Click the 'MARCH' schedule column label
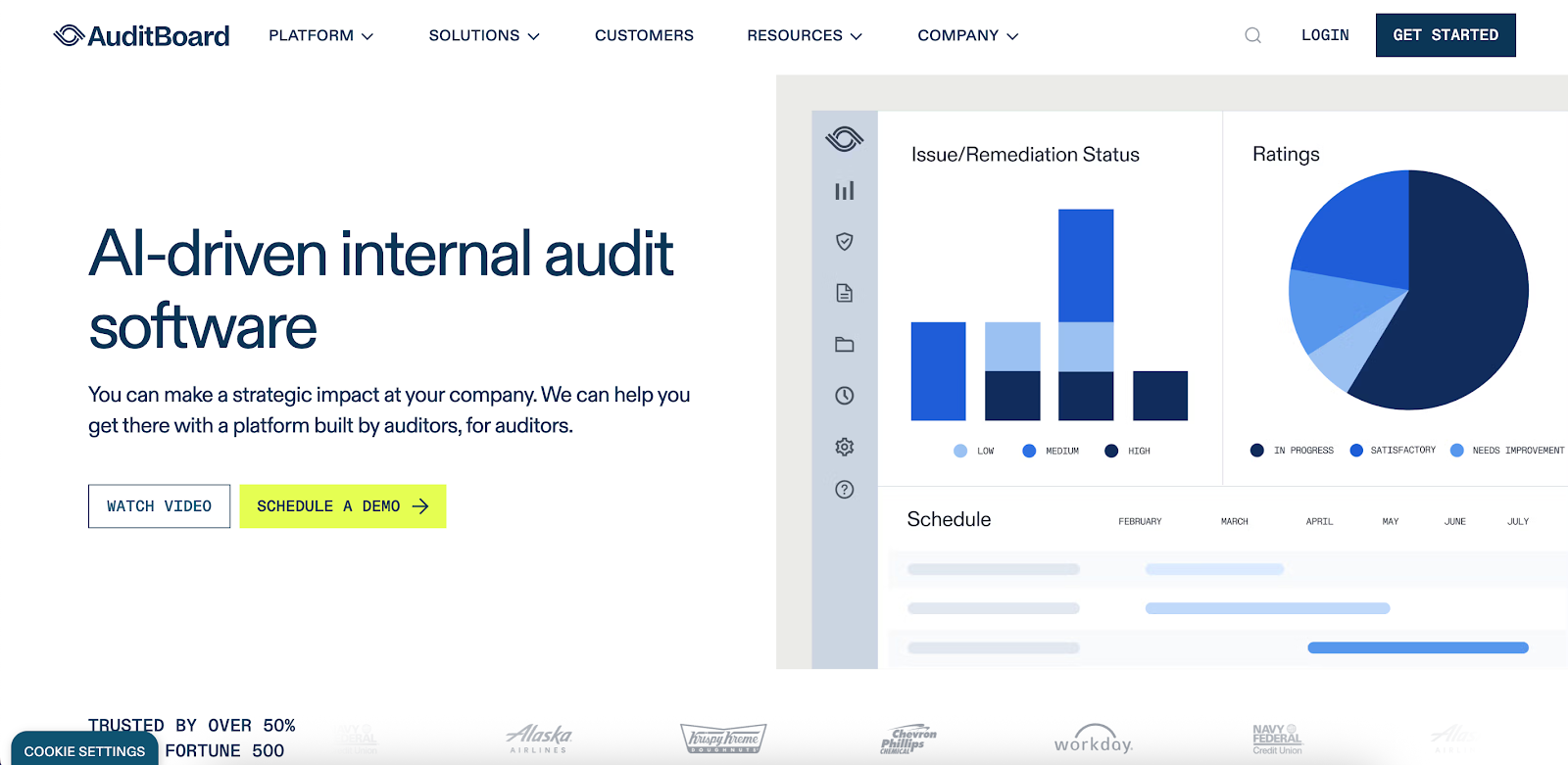Viewport: 1568px width, 765px height. 1235,522
